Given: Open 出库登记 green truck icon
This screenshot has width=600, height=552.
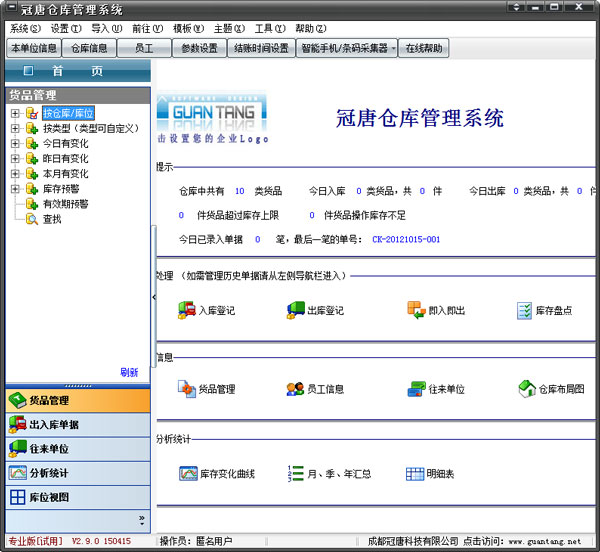Looking at the screenshot, I should (x=295, y=310).
